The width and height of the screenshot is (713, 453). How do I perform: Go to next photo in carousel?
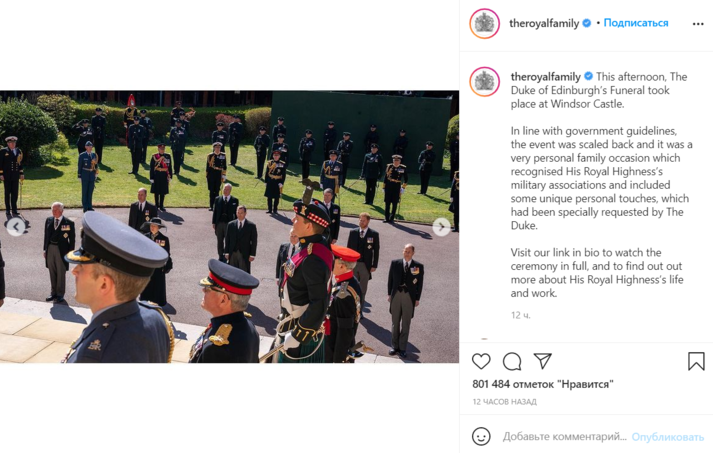pyautogui.click(x=441, y=226)
